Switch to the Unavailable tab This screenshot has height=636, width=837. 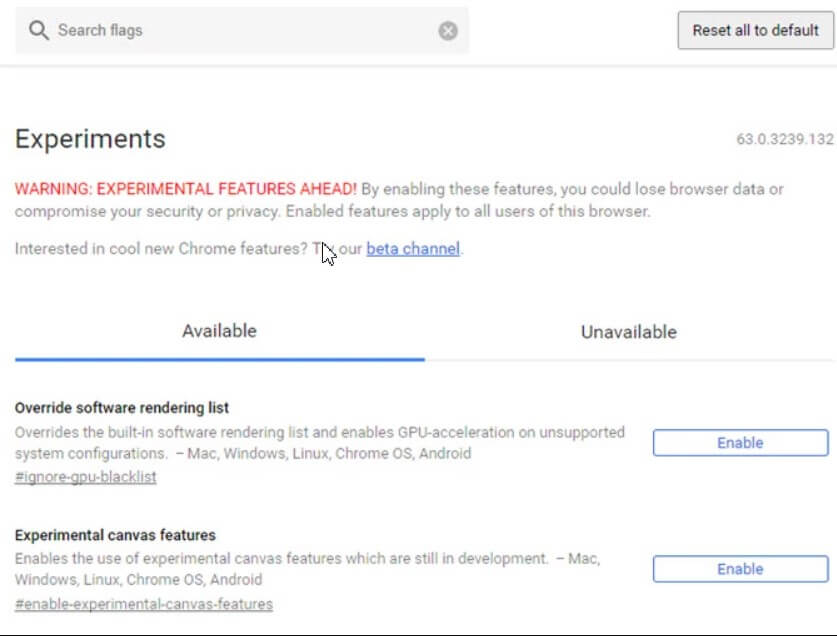pos(628,332)
